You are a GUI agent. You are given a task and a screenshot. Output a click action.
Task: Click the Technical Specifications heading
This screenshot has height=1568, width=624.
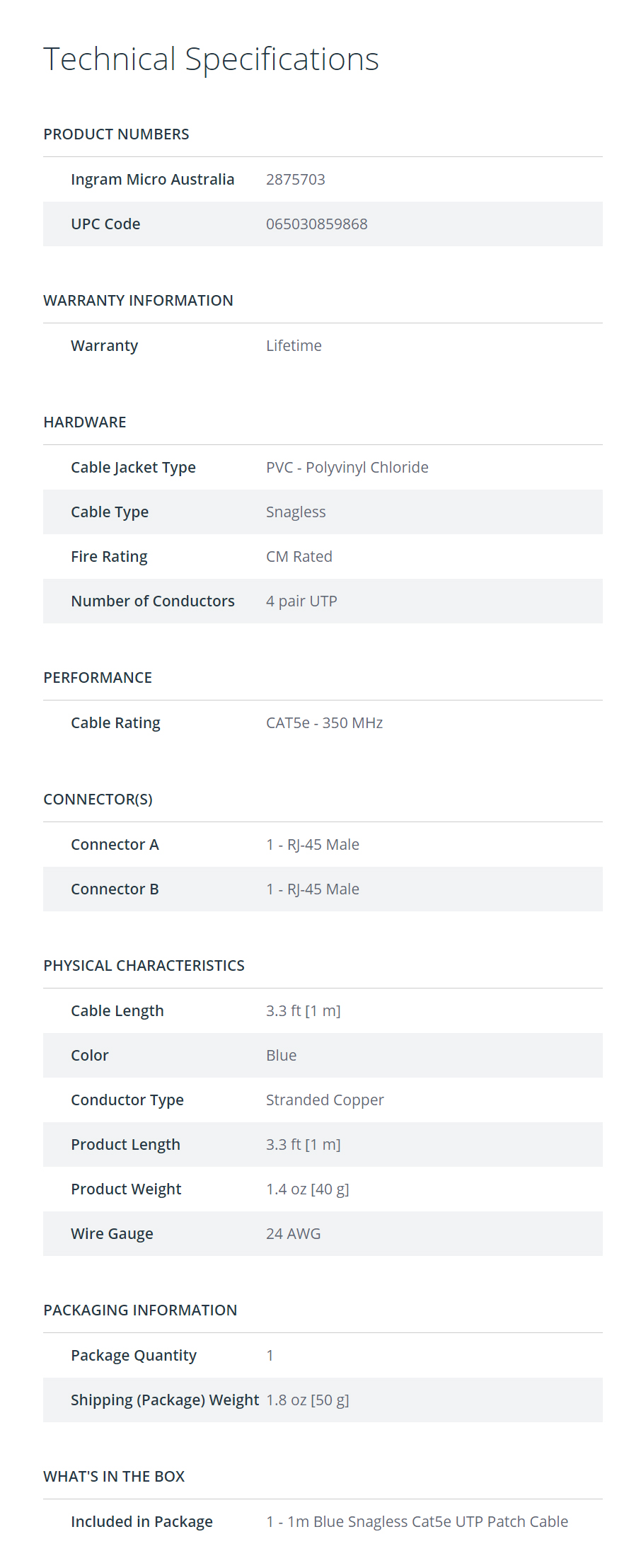[x=211, y=59]
